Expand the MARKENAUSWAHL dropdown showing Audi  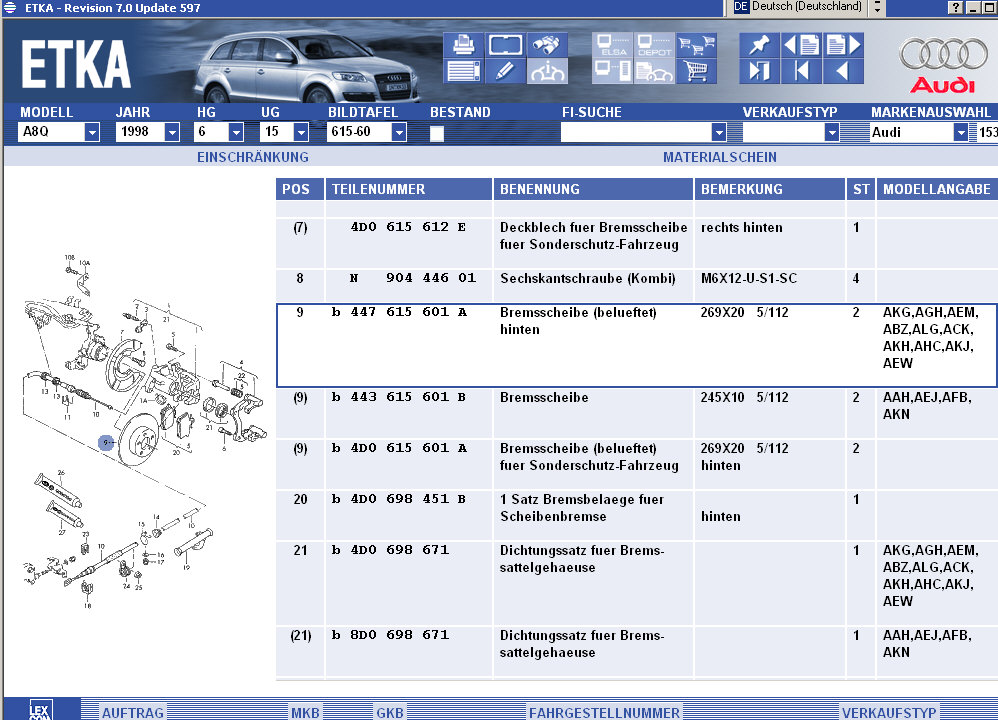pyautogui.click(x=961, y=132)
